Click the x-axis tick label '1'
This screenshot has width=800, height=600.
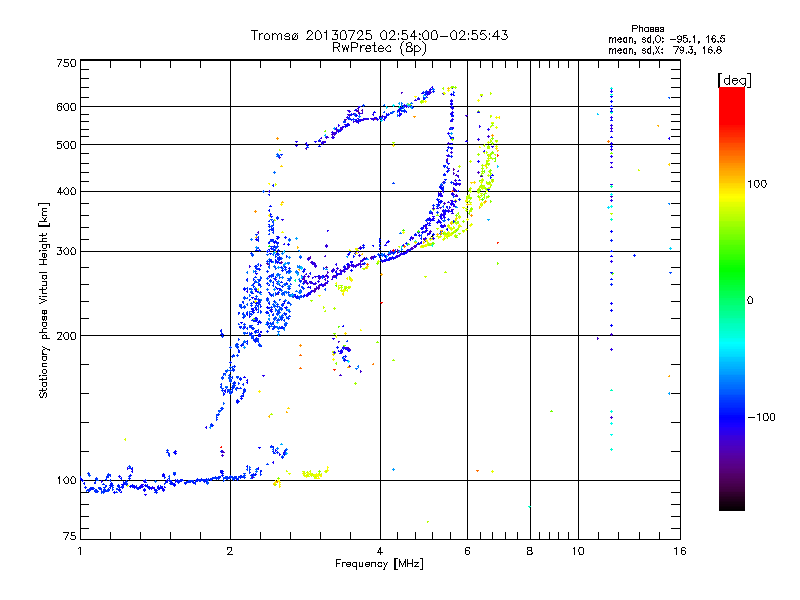(80, 551)
